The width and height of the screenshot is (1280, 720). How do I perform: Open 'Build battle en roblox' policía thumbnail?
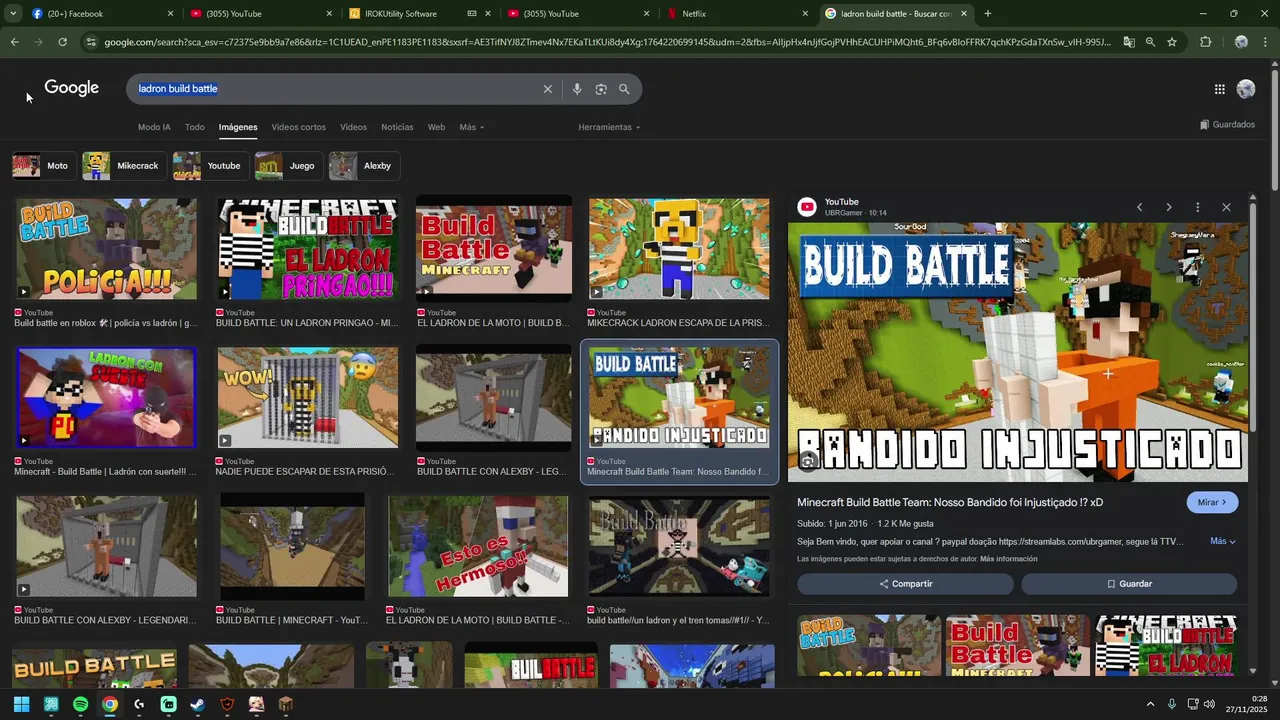[106, 249]
